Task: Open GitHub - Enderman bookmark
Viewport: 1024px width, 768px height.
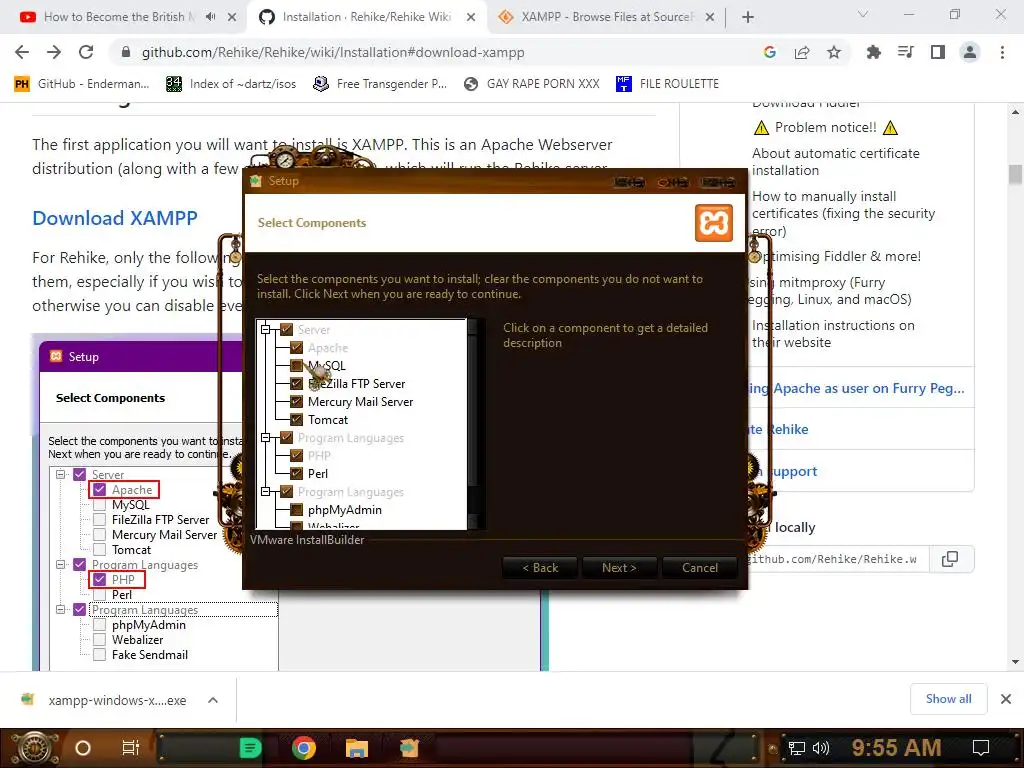Action: pos(82,84)
